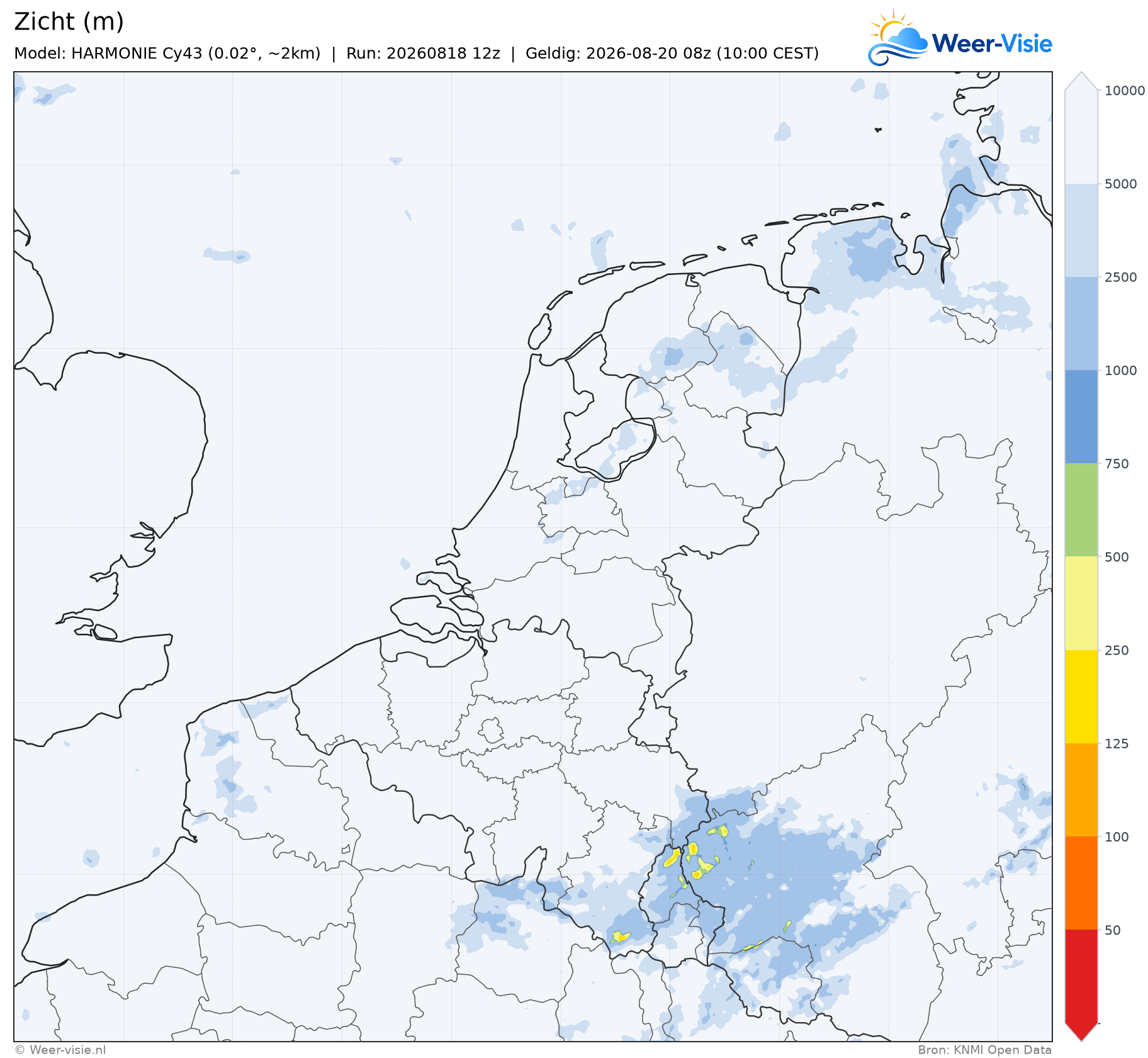Click the top arrow of the colorbar
The width and height of the screenshot is (1148, 1058).
[x=1081, y=81]
